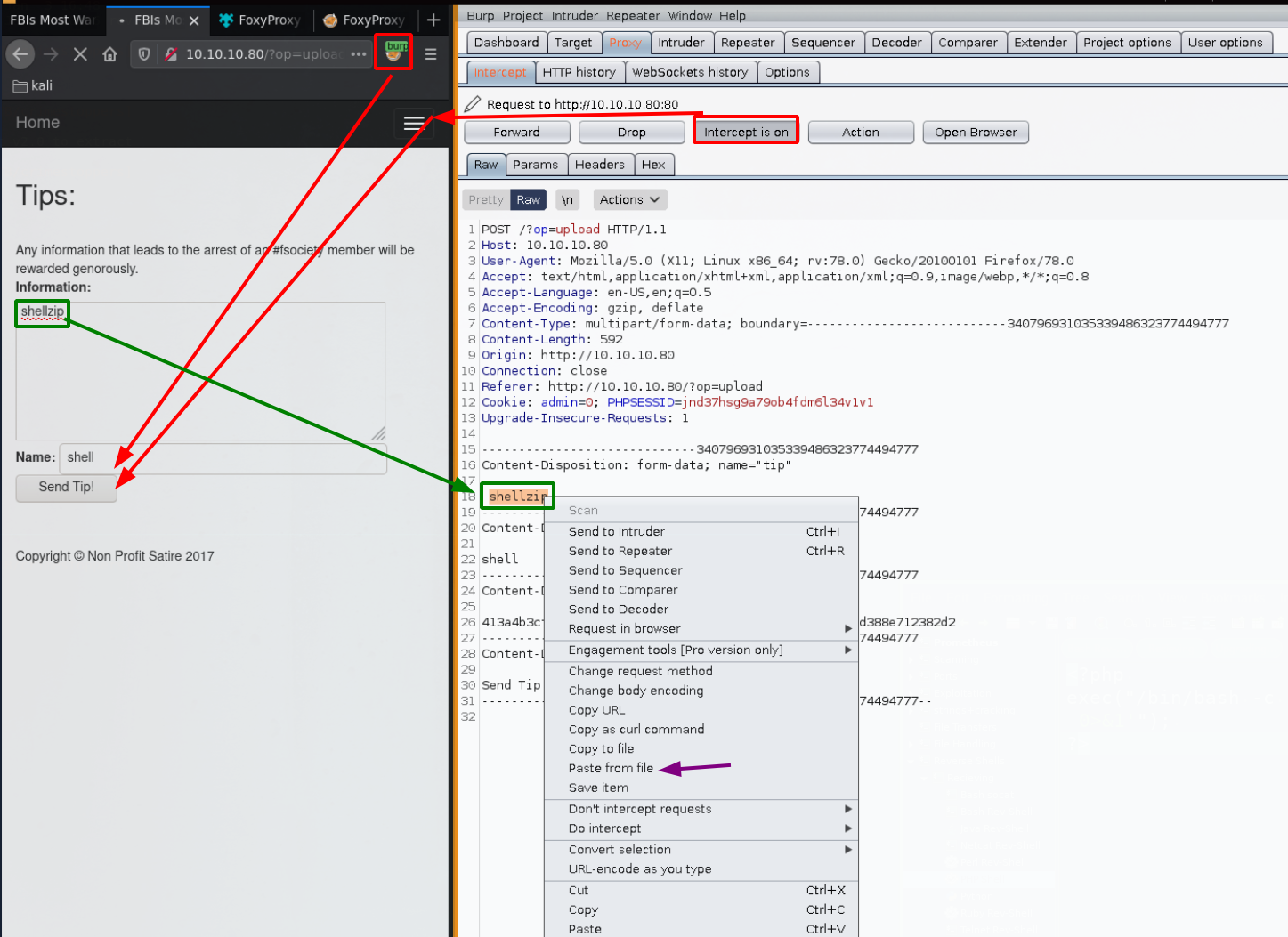This screenshot has height=937, width=1288.
Task: Open the kali bookmarks folder
Action: [x=33, y=85]
